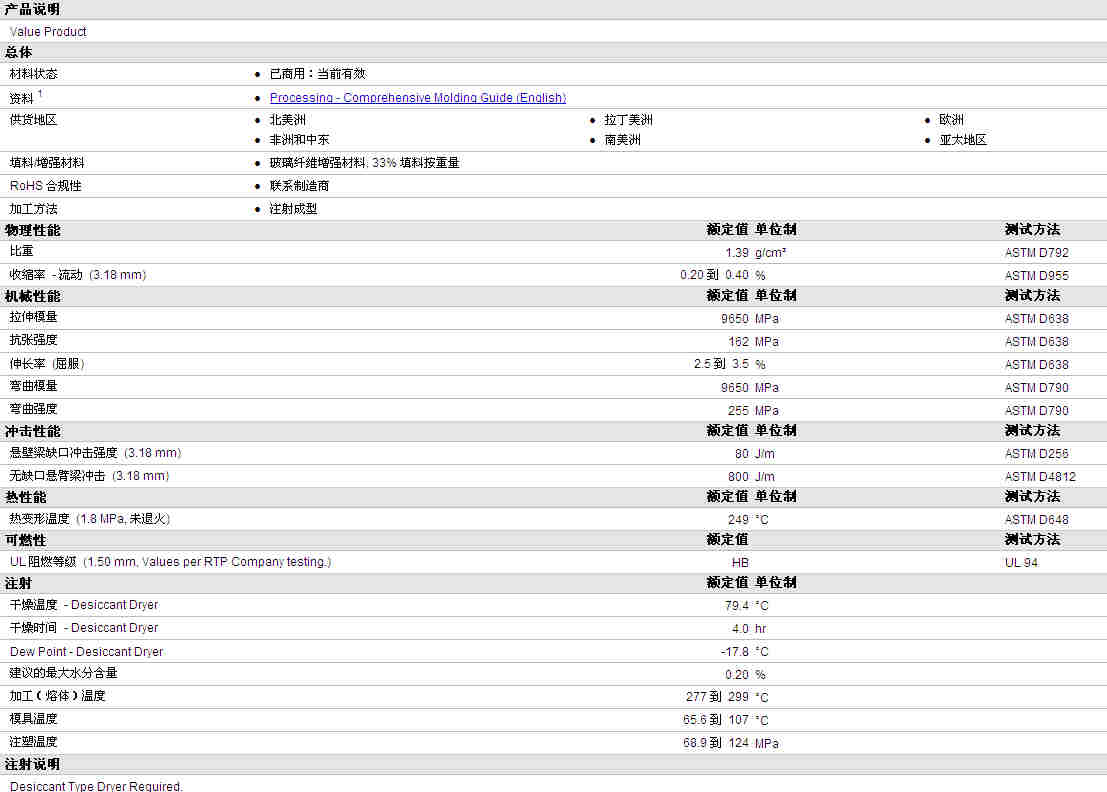The width and height of the screenshot is (1107, 792).
Task: Click the ASTM D4812 test method
Action: tap(1040, 477)
